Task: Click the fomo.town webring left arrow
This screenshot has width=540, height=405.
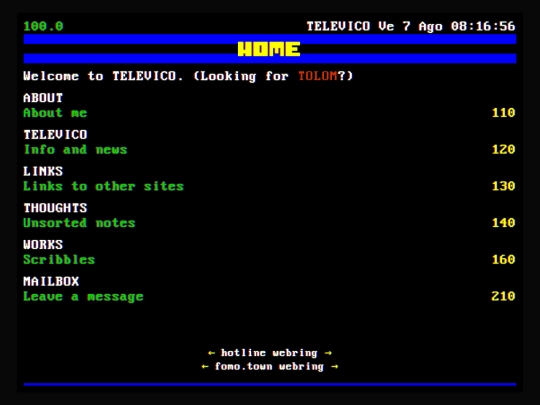Action: (205, 366)
